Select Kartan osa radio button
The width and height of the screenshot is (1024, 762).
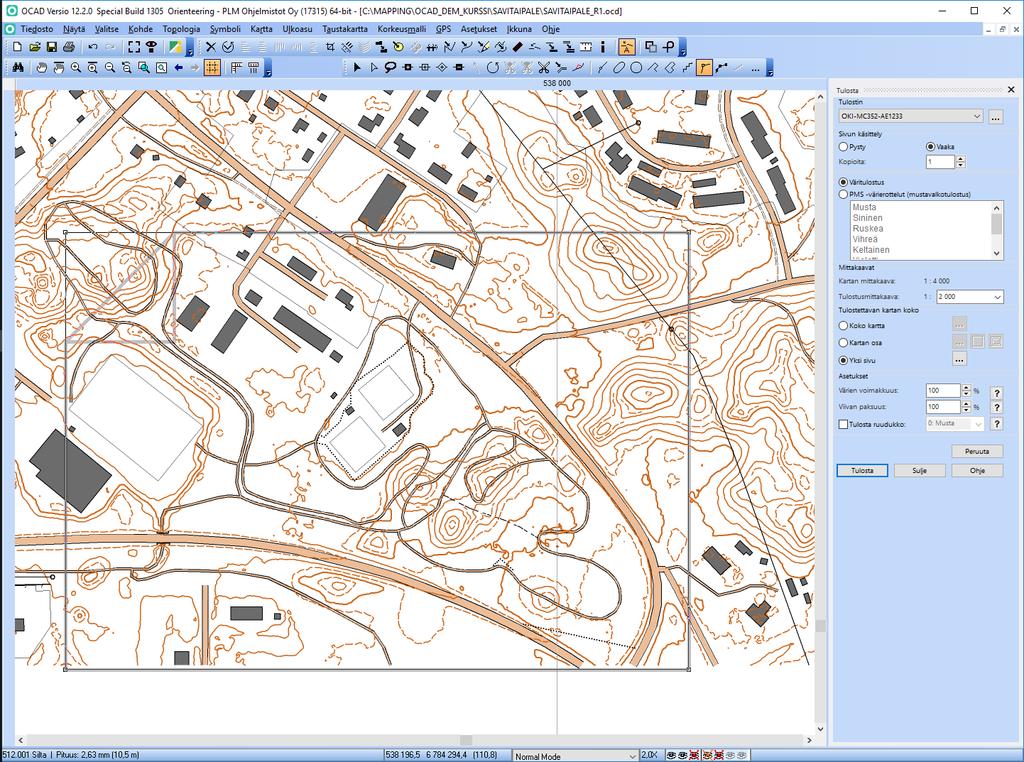pos(843,343)
